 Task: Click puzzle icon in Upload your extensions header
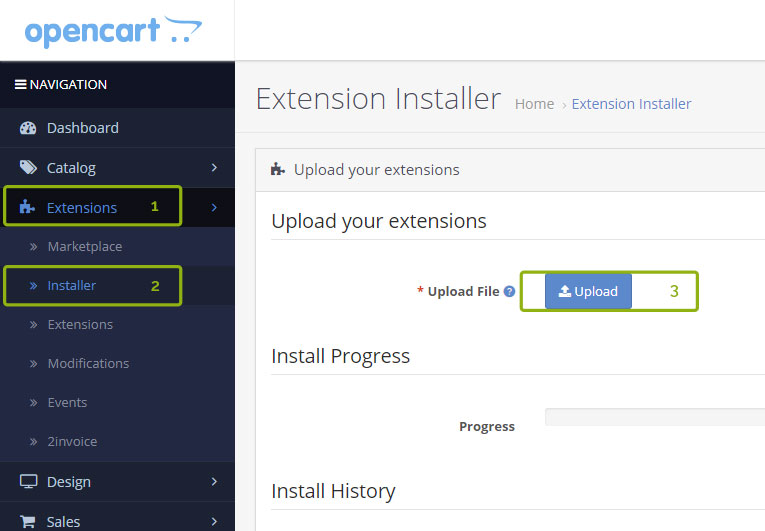pyautogui.click(x=278, y=169)
